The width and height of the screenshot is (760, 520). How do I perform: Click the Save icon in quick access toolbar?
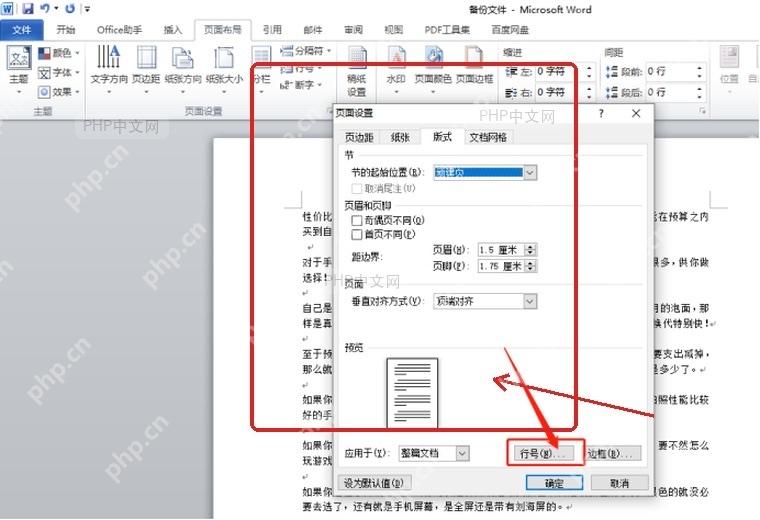[28, 8]
